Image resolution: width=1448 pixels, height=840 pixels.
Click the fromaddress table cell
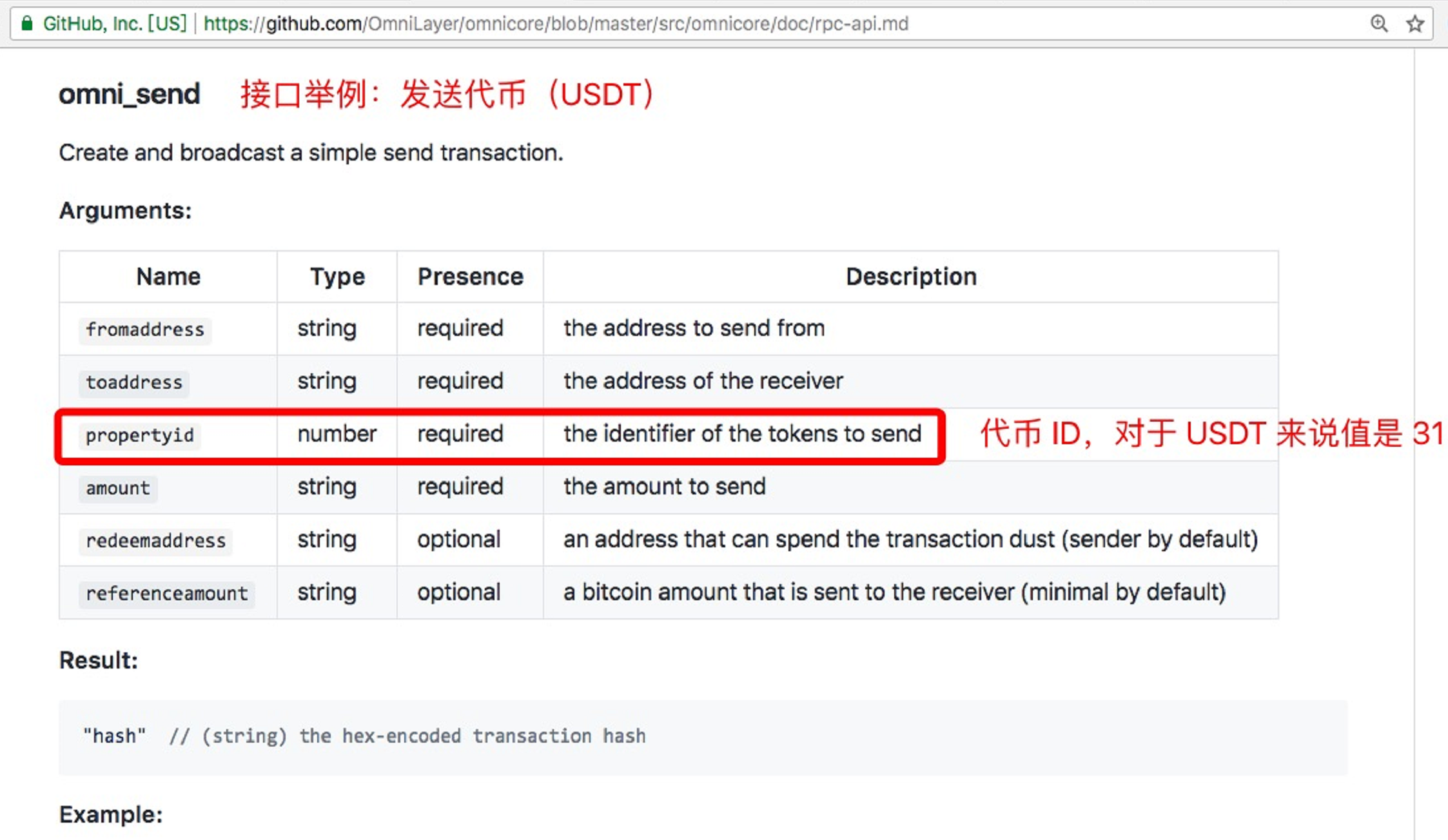tap(145, 329)
